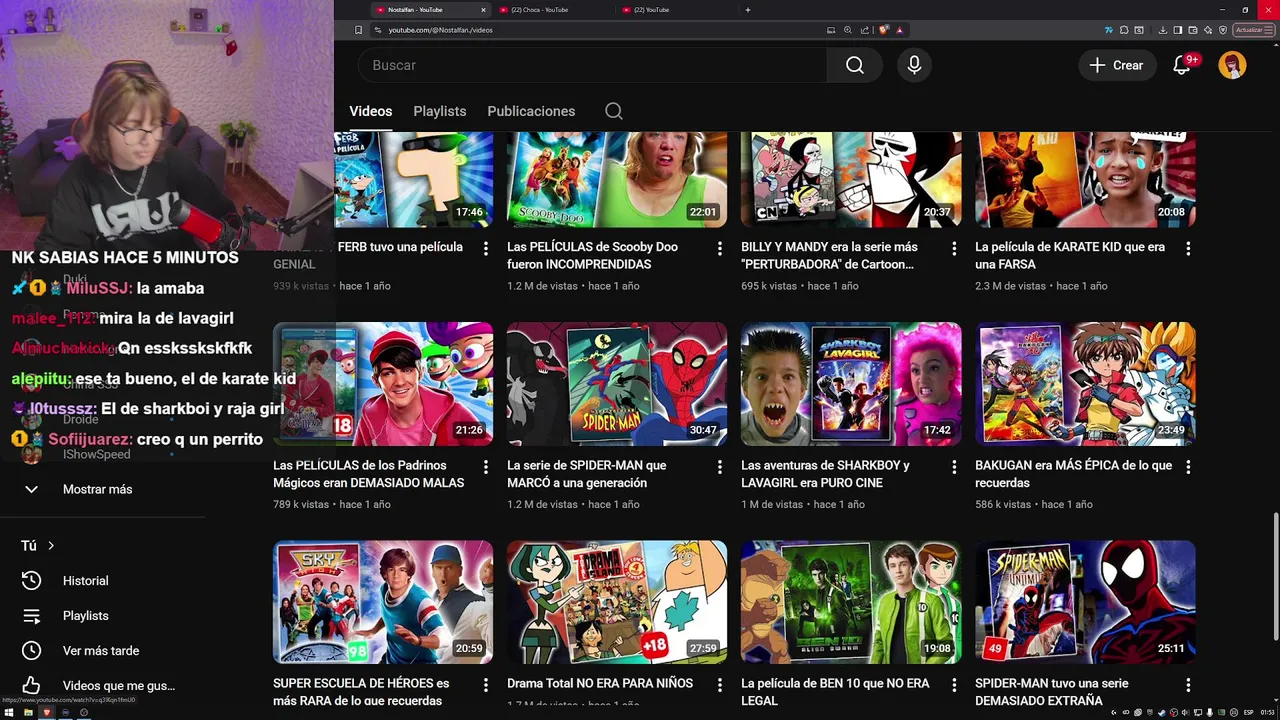Image resolution: width=1280 pixels, height=720 pixels.
Task: Switch to the Playlists channel tab
Action: [440, 111]
